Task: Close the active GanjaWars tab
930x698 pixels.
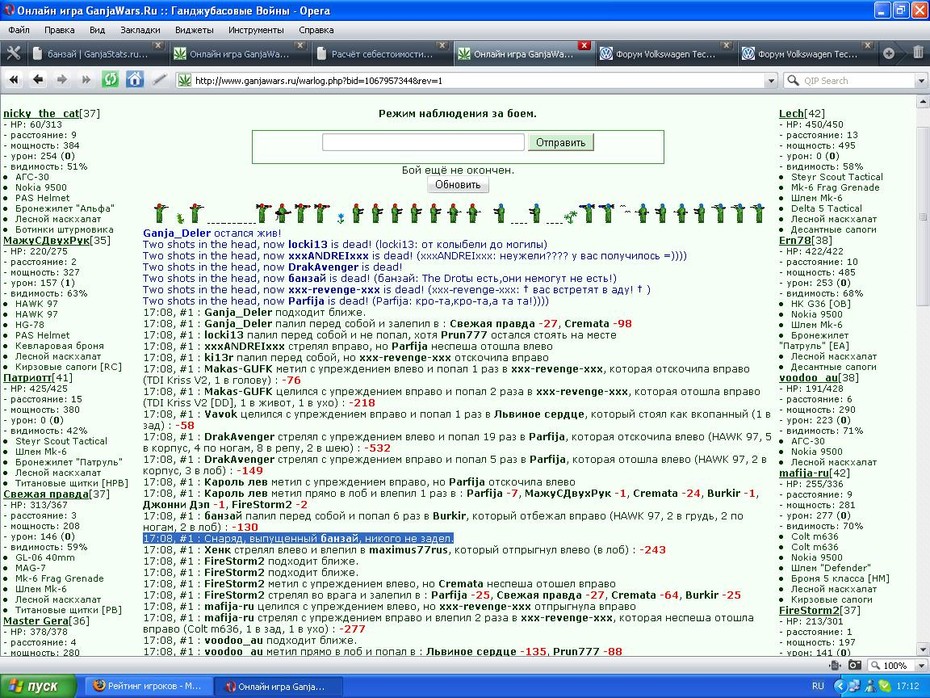Action: (x=584, y=45)
